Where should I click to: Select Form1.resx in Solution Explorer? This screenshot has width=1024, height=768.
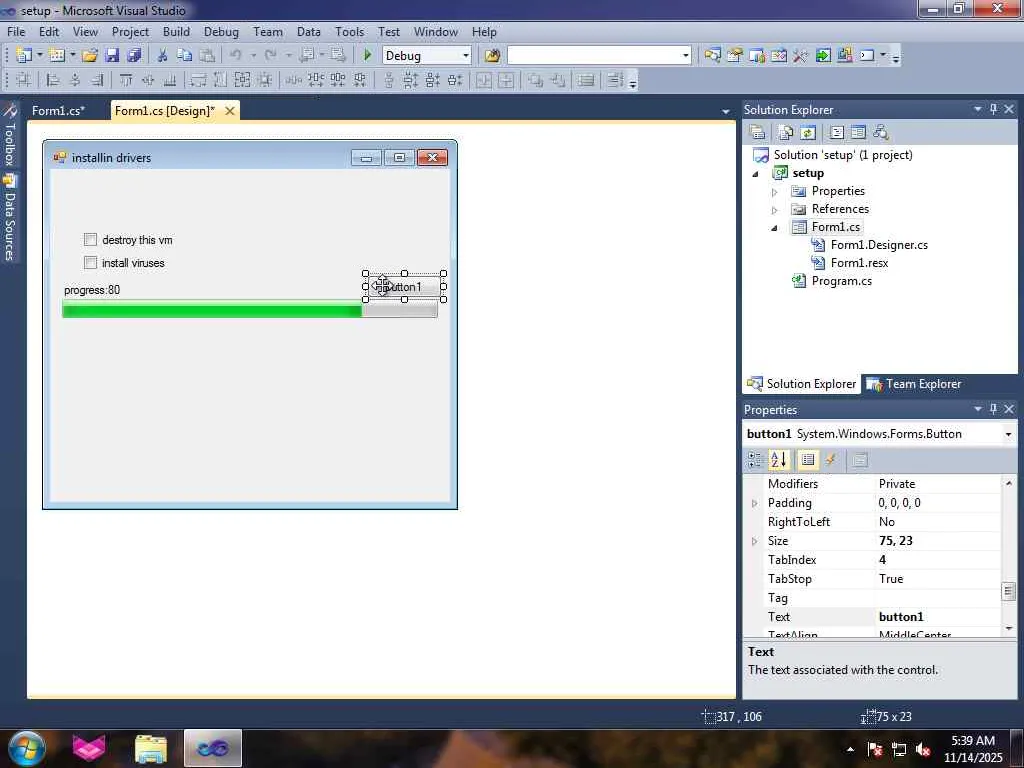pos(859,263)
